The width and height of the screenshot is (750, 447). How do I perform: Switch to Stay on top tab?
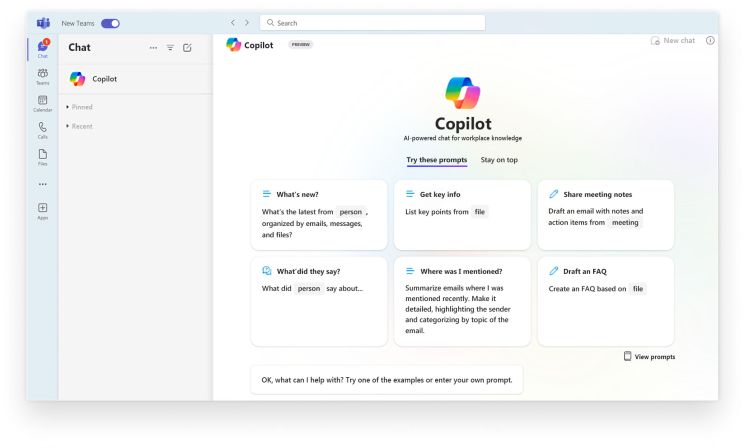coord(499,160)
